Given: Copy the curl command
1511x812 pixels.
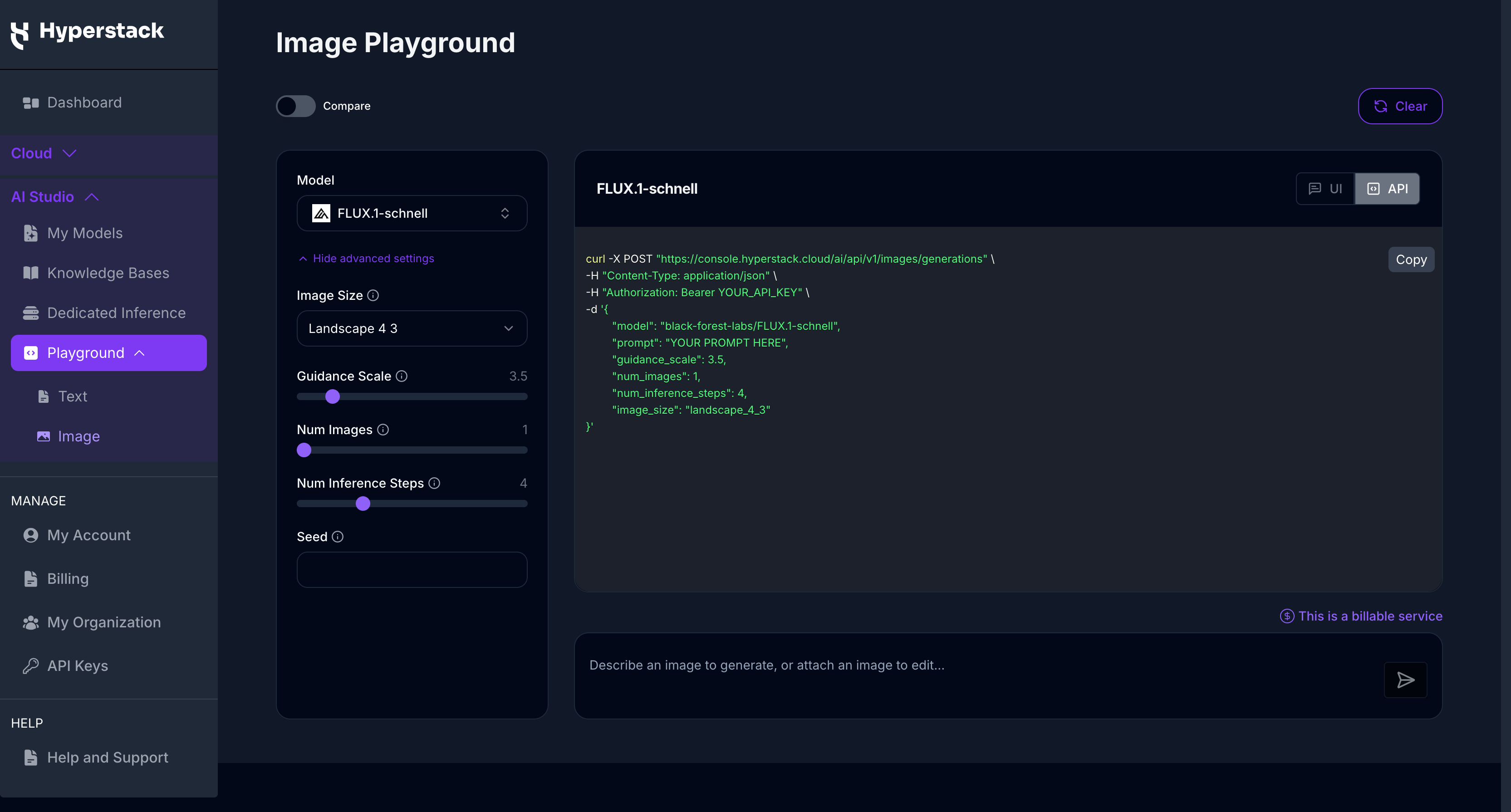Looking at the screenshot, I should pyautogui.click(x=1411, y=260).
